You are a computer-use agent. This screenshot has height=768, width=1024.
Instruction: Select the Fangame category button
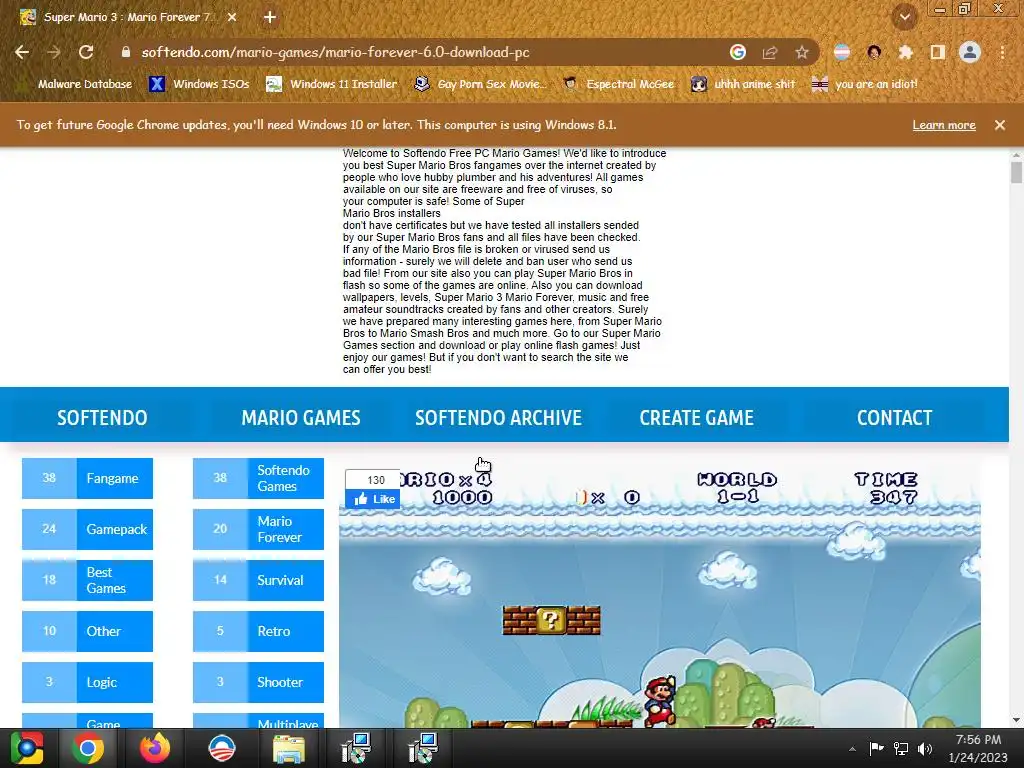88,478
